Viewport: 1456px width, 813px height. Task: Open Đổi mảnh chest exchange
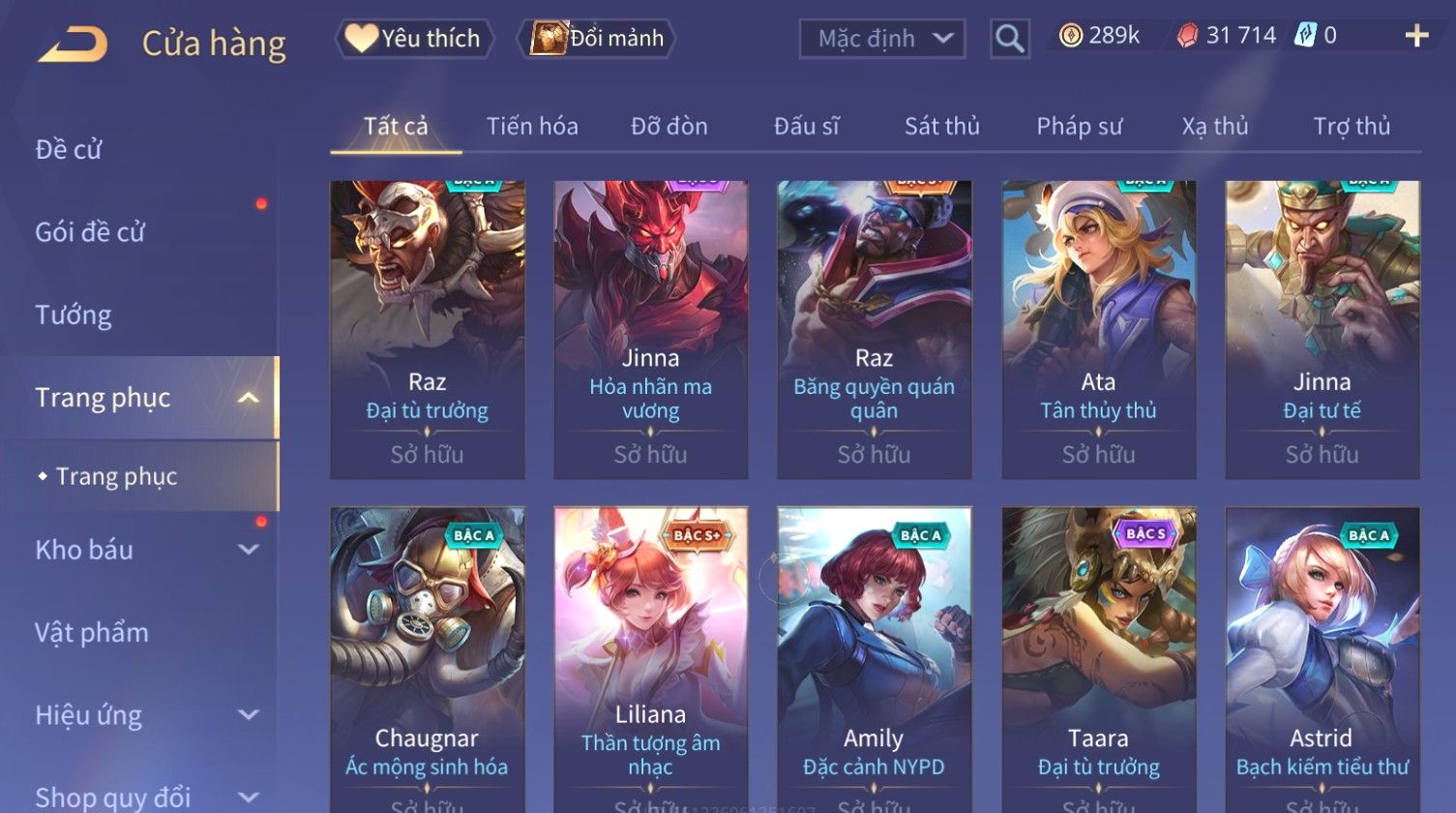597,39
